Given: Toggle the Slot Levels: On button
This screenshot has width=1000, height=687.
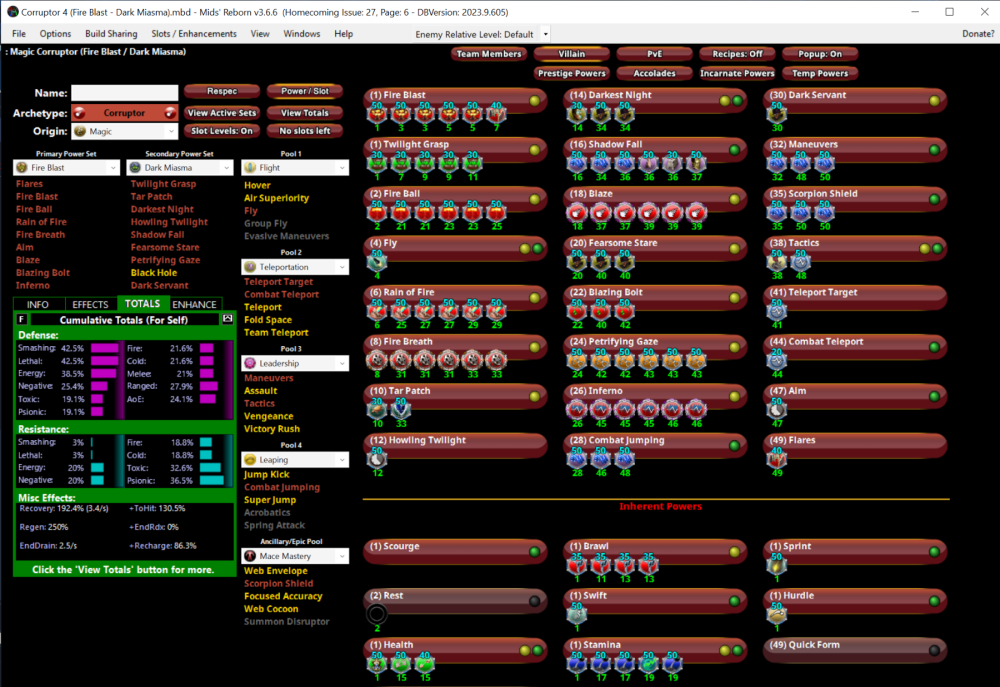Looking at the screenshot, I should [x=221, y=131].
